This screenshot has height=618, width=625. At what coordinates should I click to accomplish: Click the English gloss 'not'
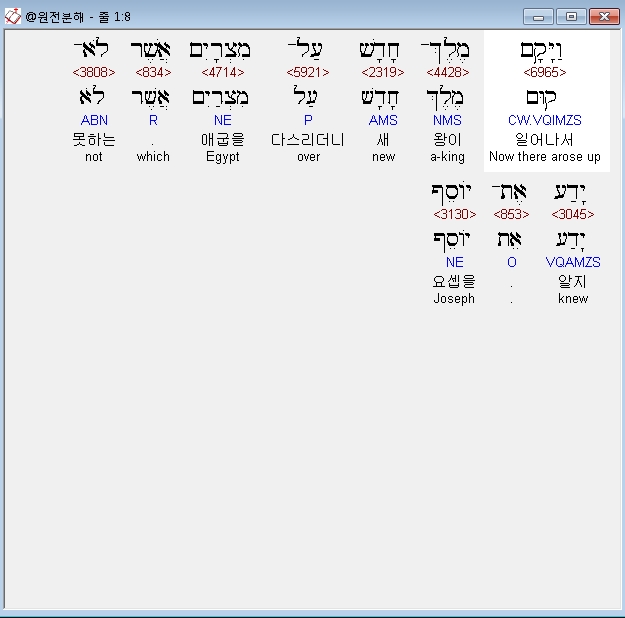[94, 157]
